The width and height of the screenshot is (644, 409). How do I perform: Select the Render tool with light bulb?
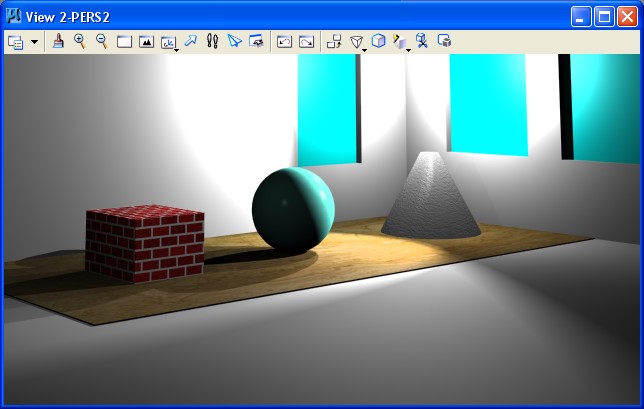(x=400, y=42)
